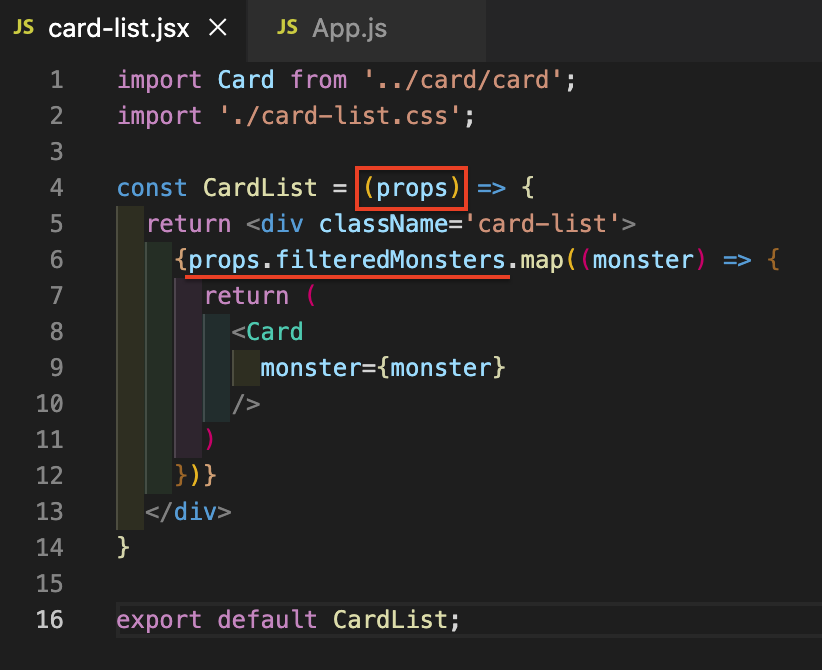Click the '../card/card' import path string

(x=463, y=80)
